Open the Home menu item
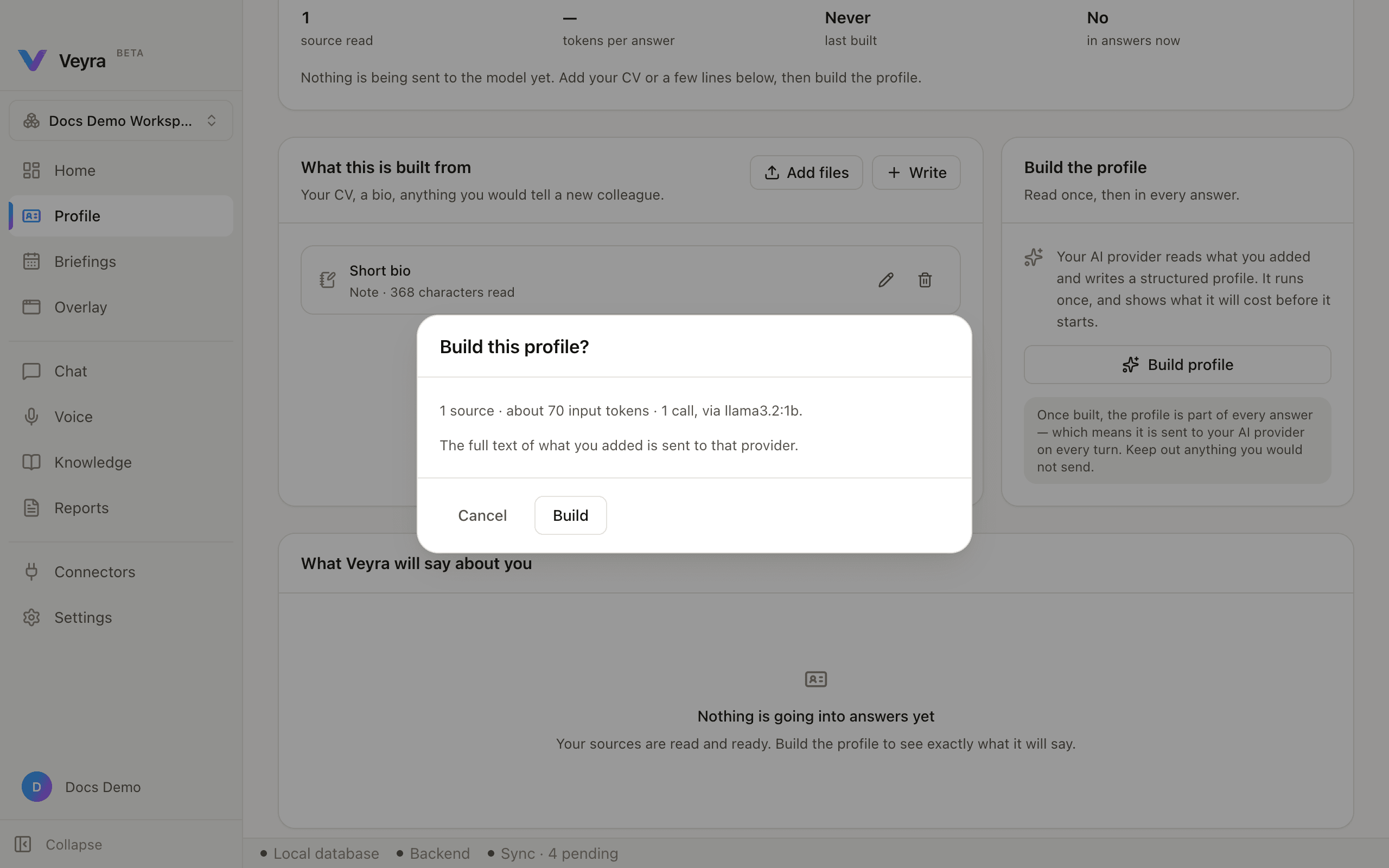 point(120,170)
